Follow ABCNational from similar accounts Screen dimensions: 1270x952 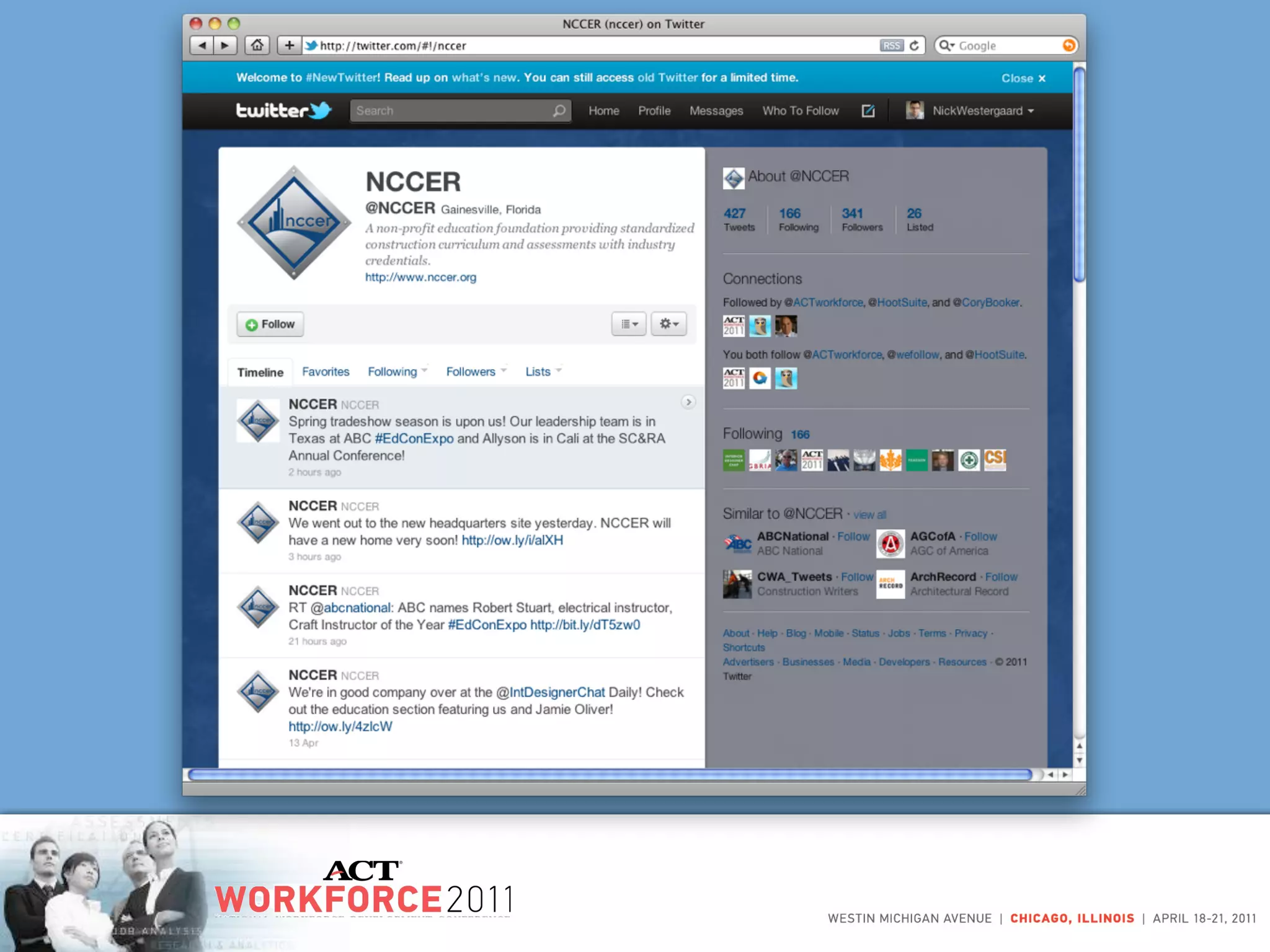click(x=854, y=537)
